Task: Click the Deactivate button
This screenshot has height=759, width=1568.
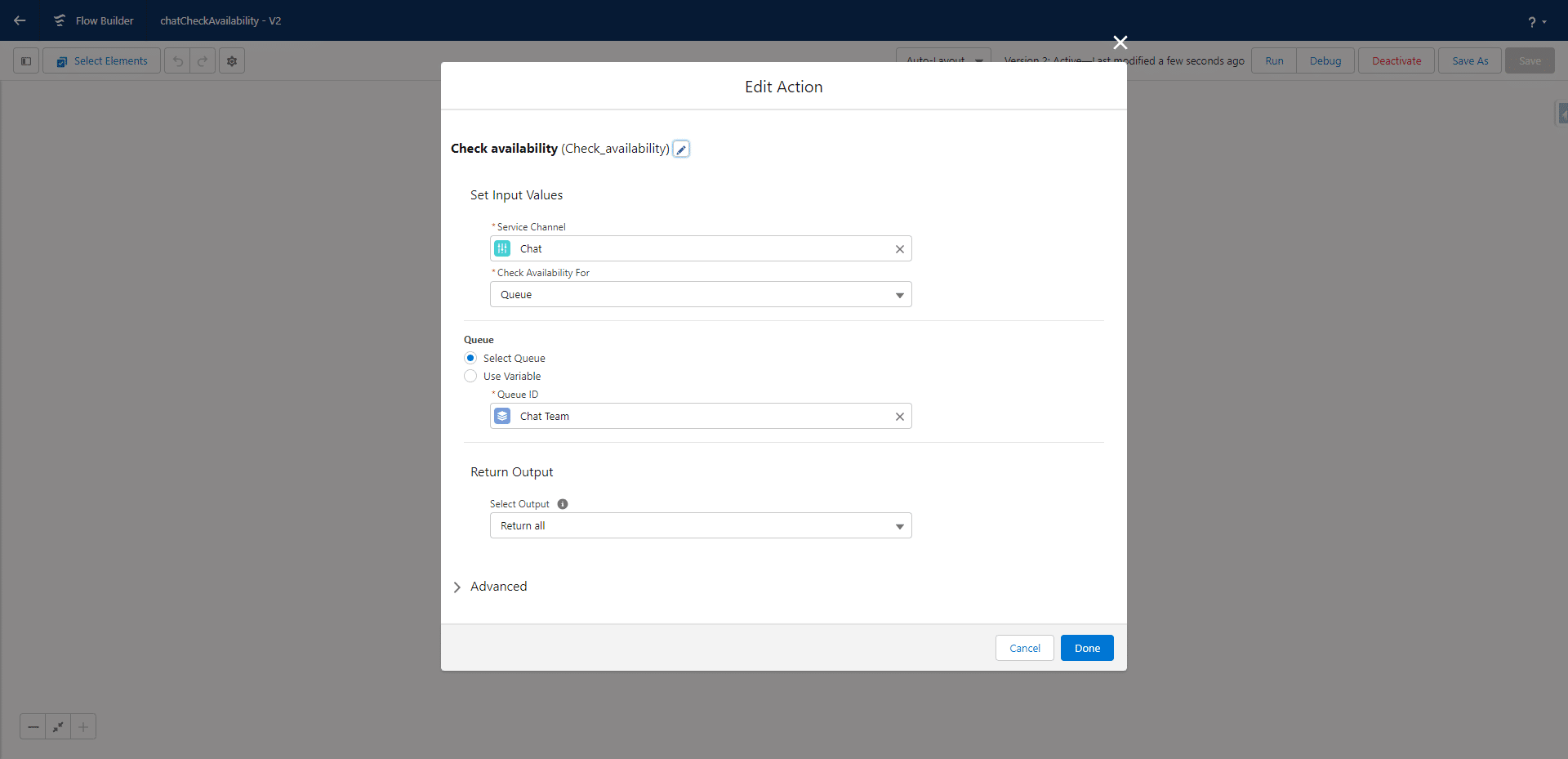Action: click(1396, 61)
